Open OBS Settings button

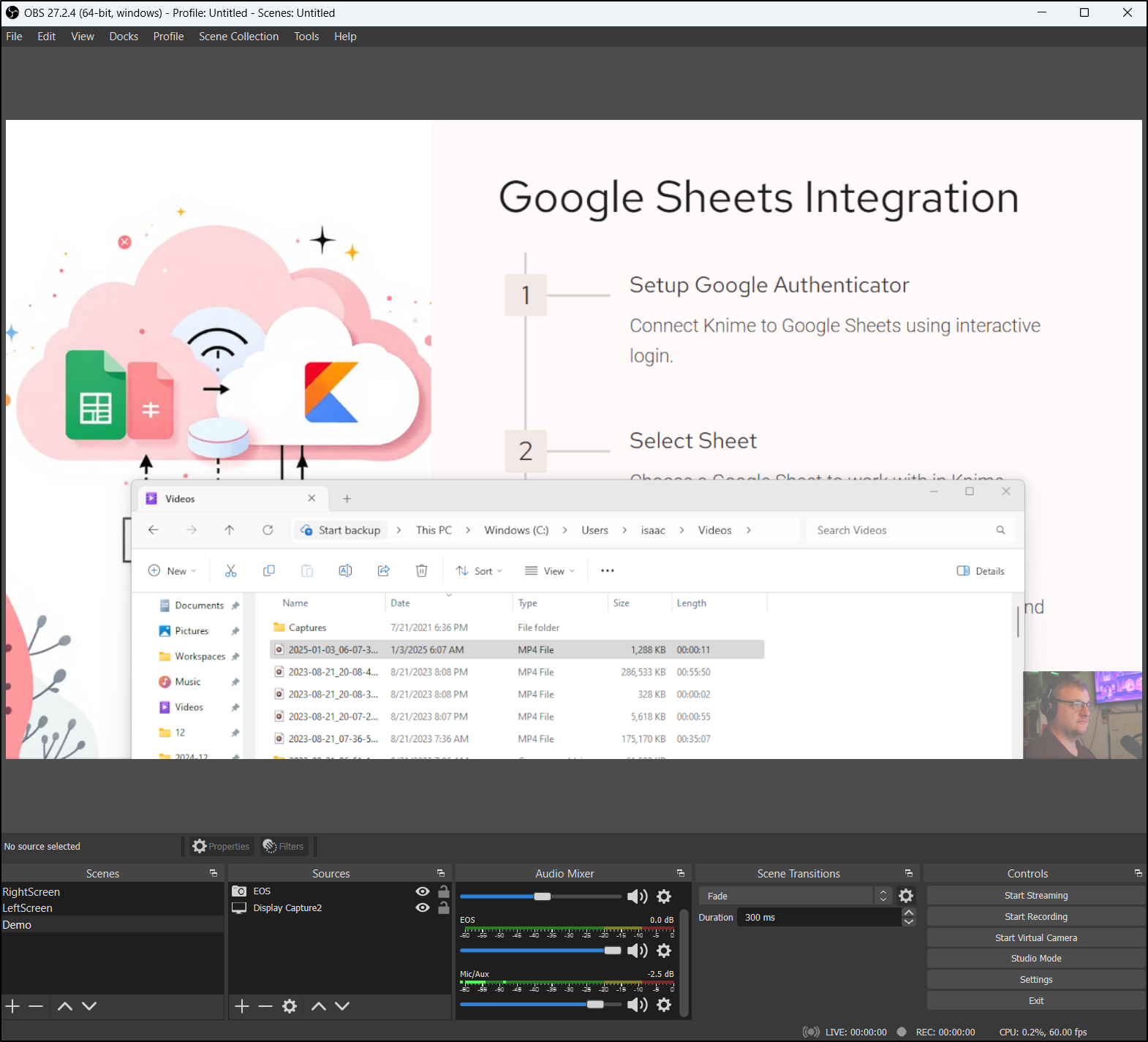click(1036, 980)
